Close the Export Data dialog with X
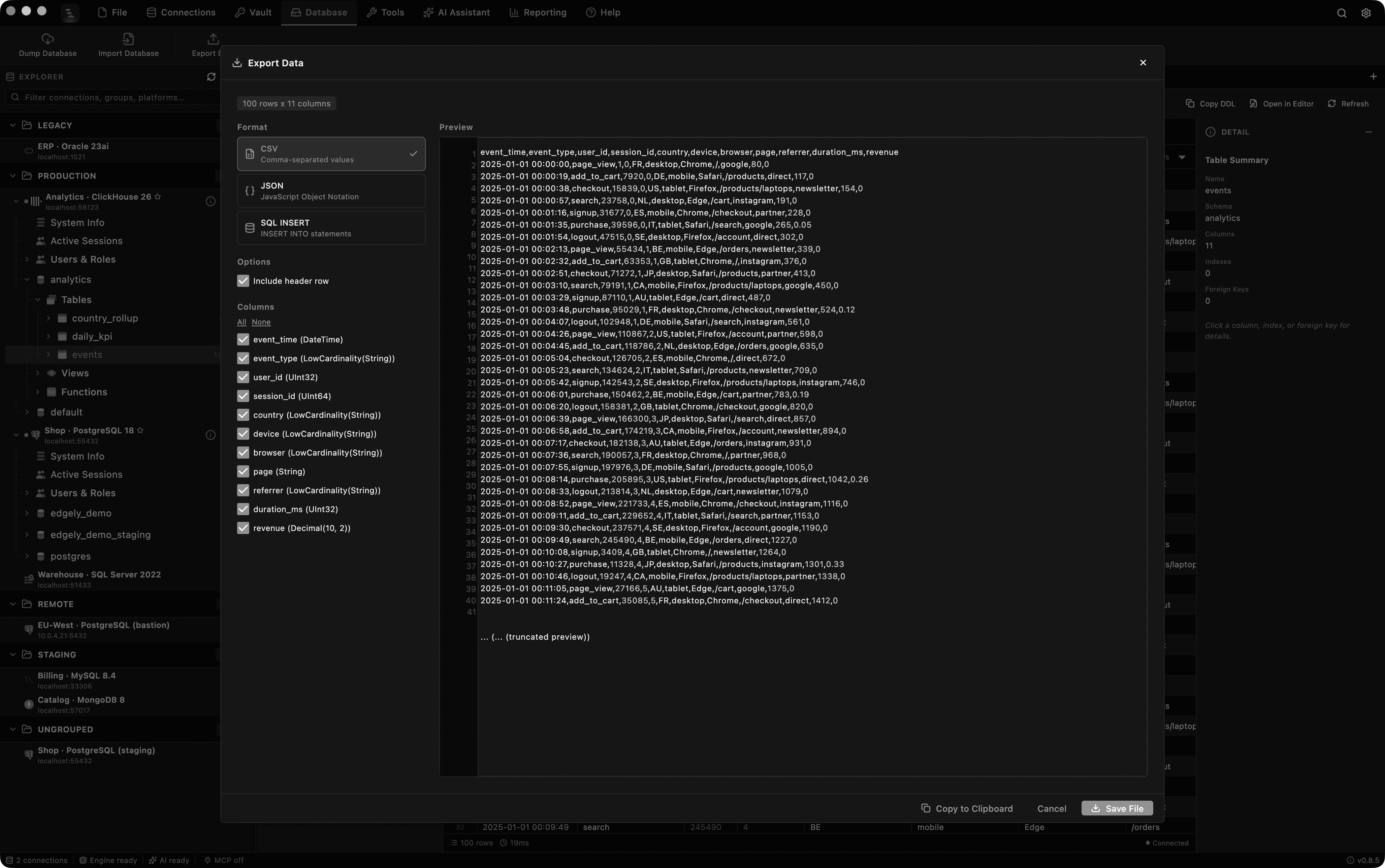Screen dimensions: 1385x868 [x=1143, y=63]
